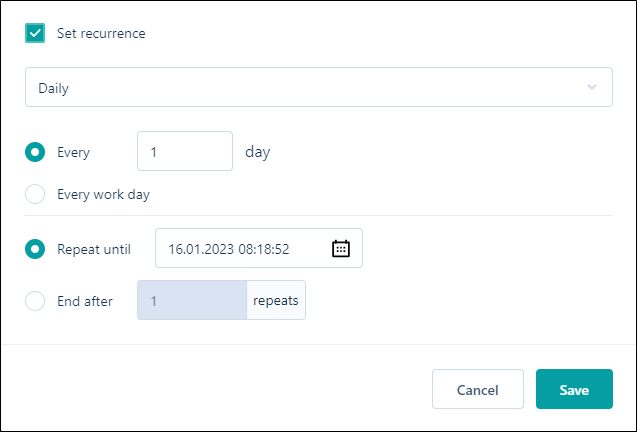Focus the day interval number field
This screenshot has width=637, height=432.
pos(184,152)
